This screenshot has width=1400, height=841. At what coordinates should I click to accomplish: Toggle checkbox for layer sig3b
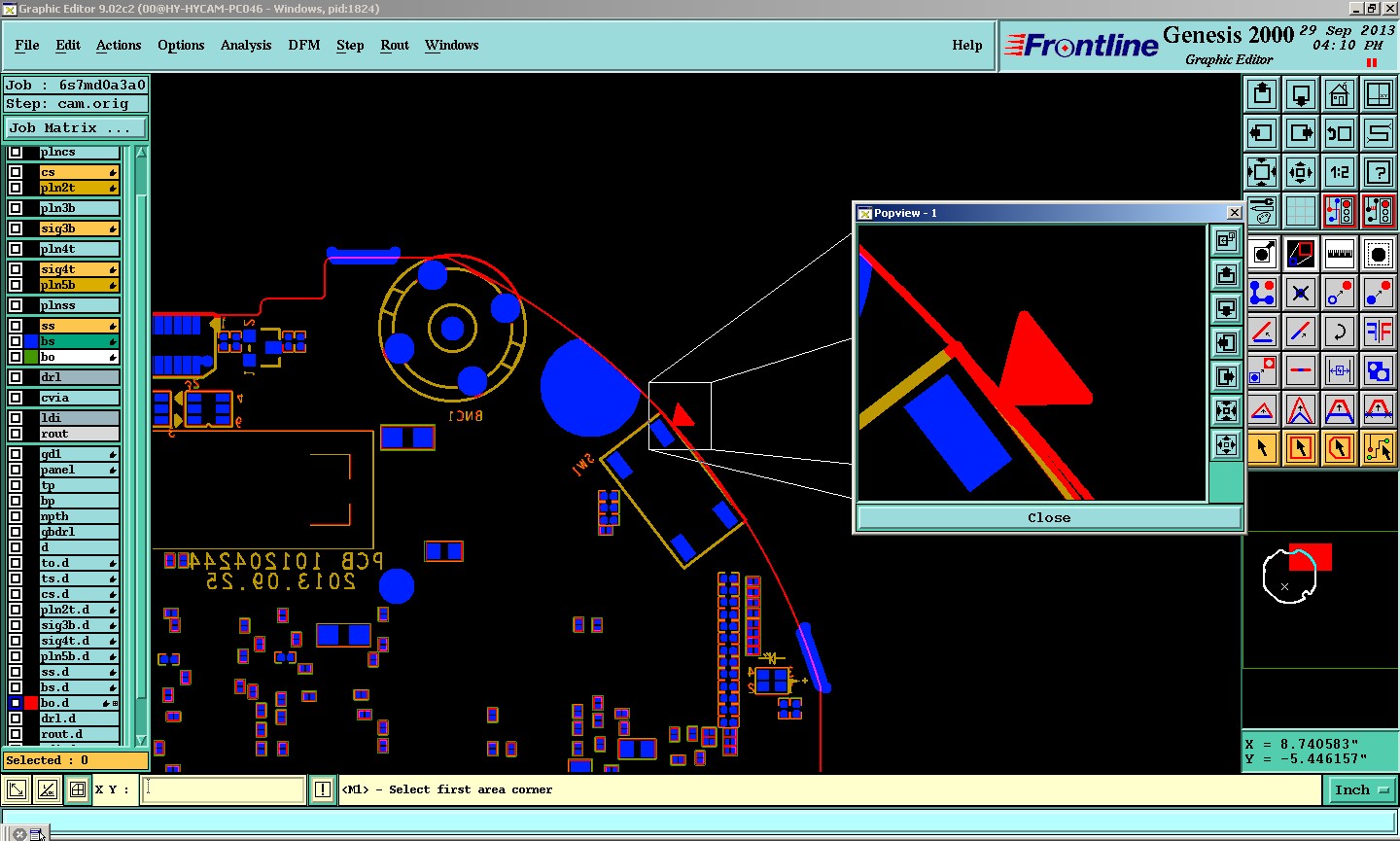coord(16,228)
